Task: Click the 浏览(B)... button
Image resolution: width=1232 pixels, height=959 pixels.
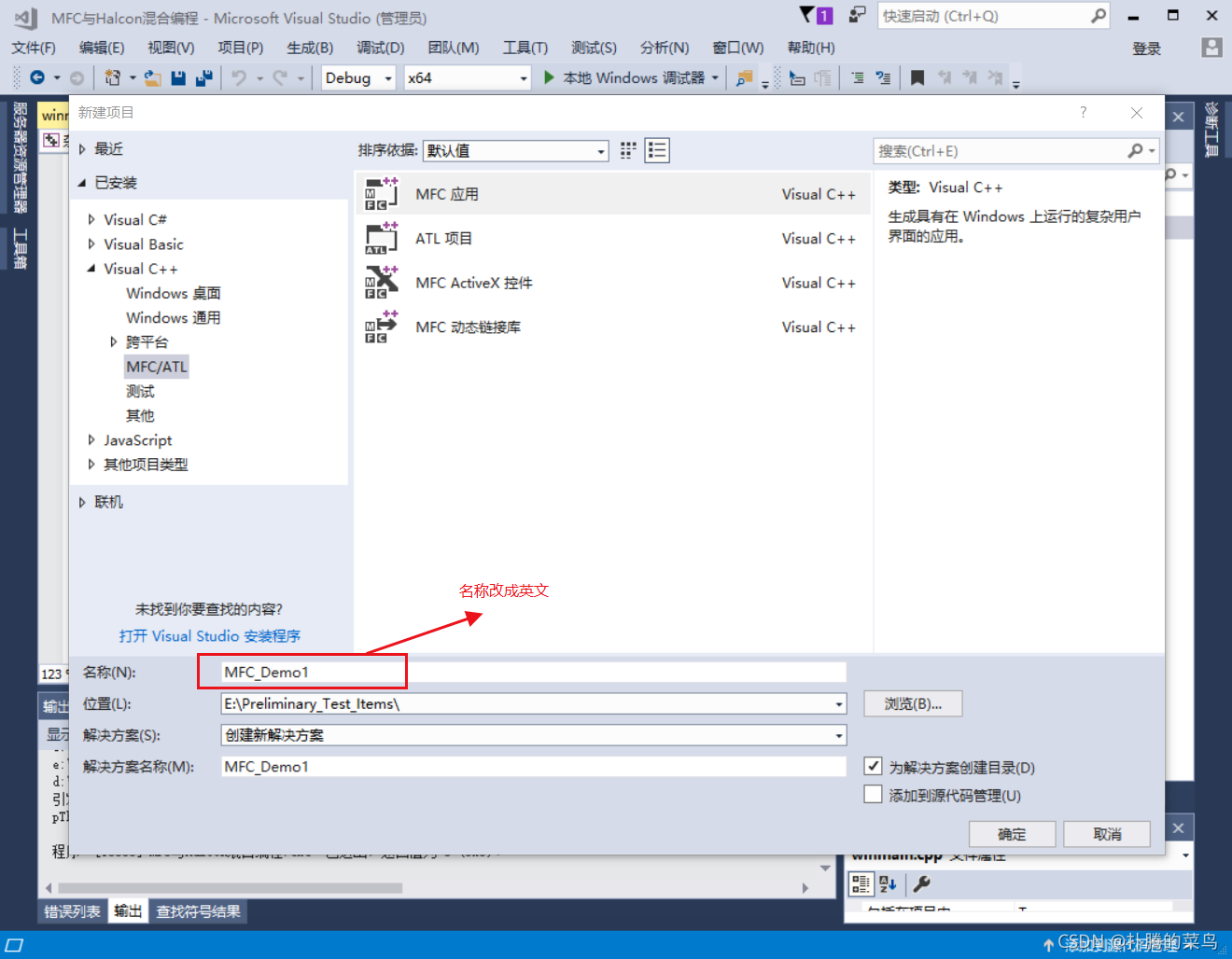Action: (913, 703)
